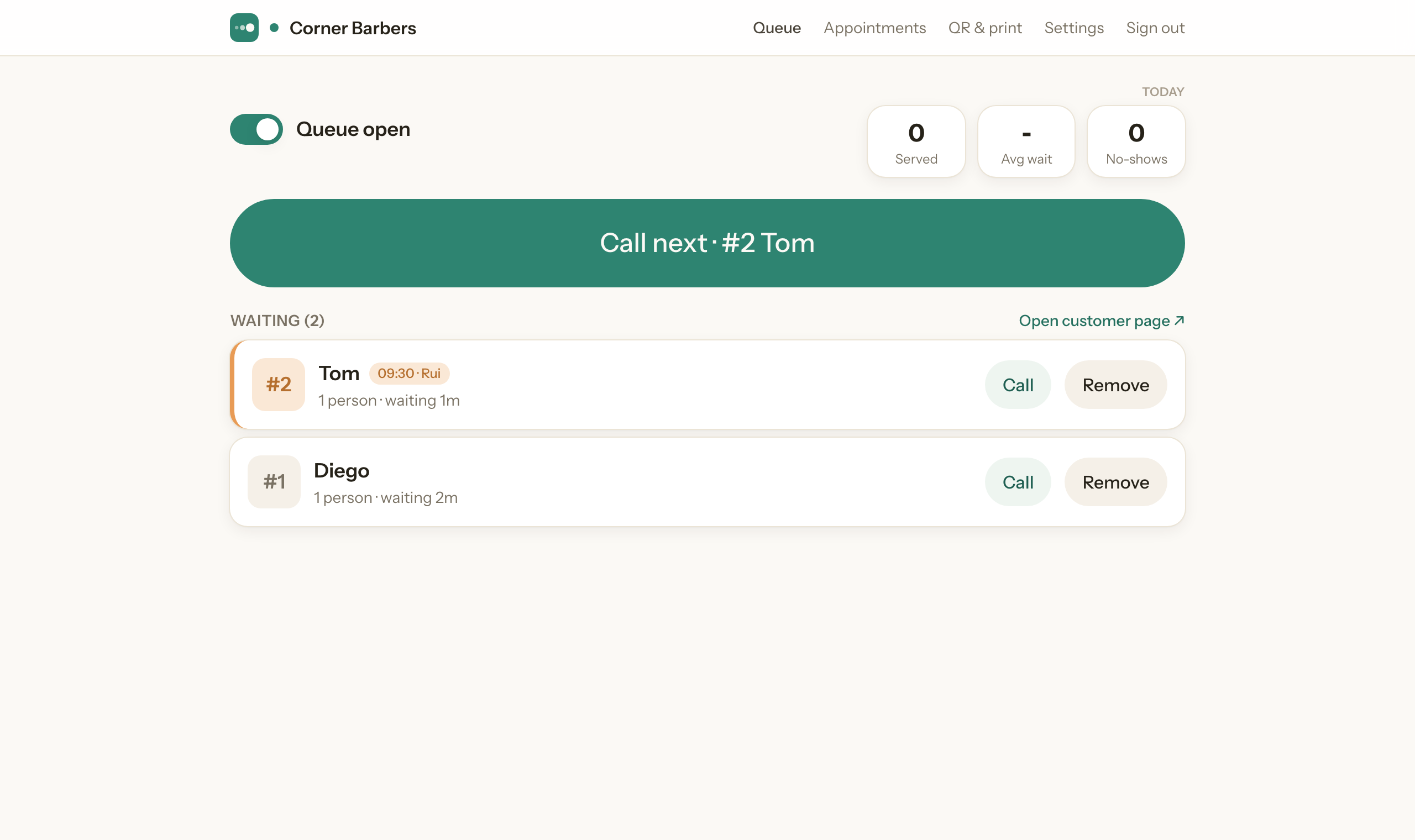Call Diego from the waiting list

coord(1018,482)
